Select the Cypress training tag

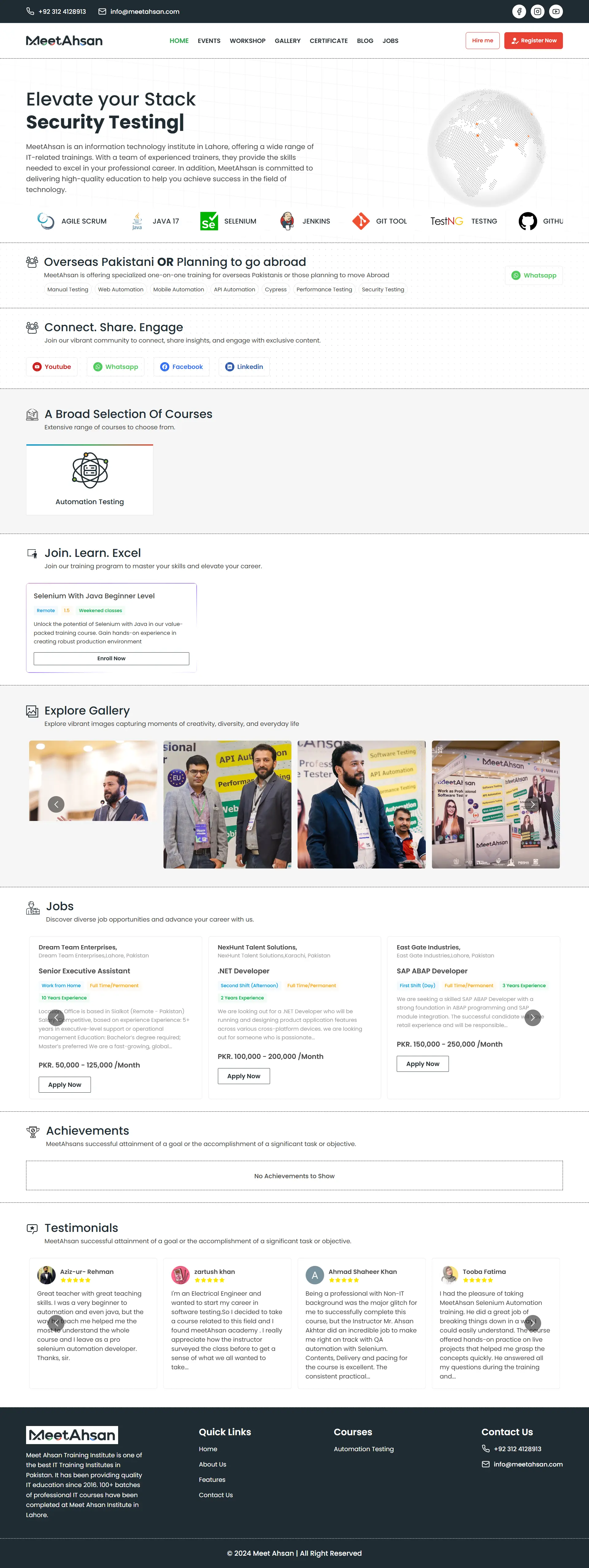[276, 290]
